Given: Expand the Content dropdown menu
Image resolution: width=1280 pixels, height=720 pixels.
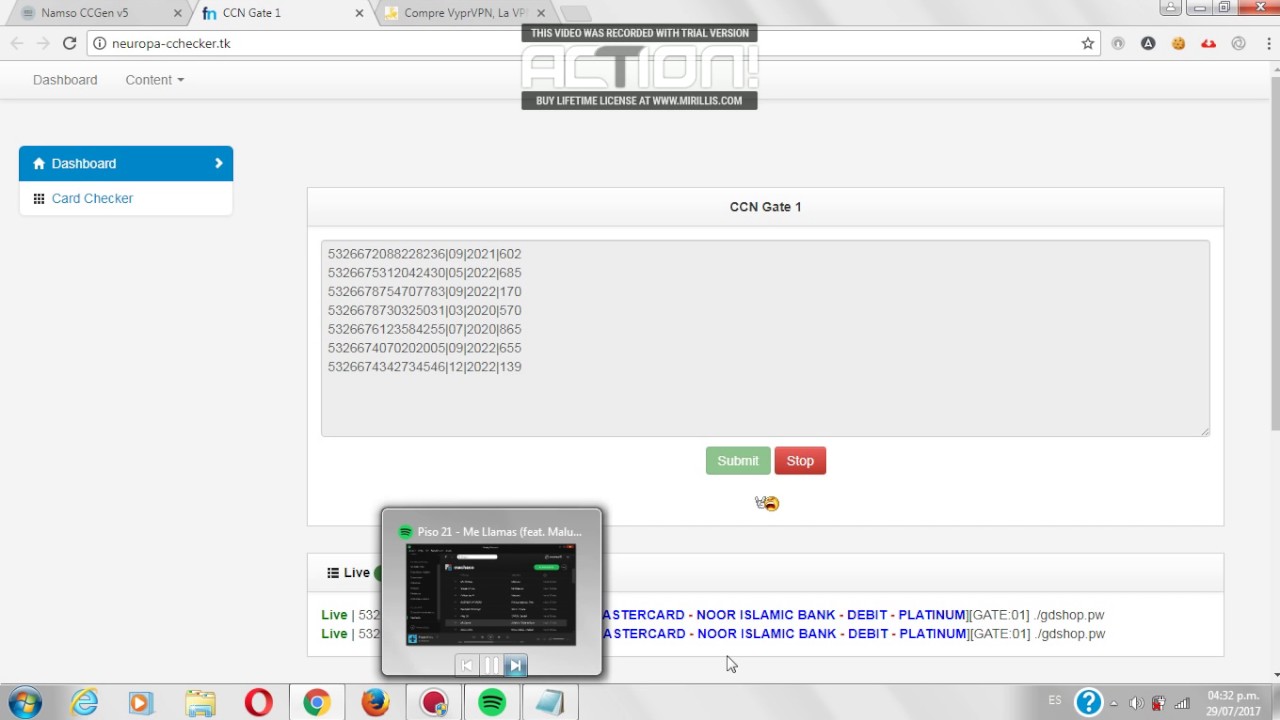Looking at the screenshot, I should [x=154, y=80].
